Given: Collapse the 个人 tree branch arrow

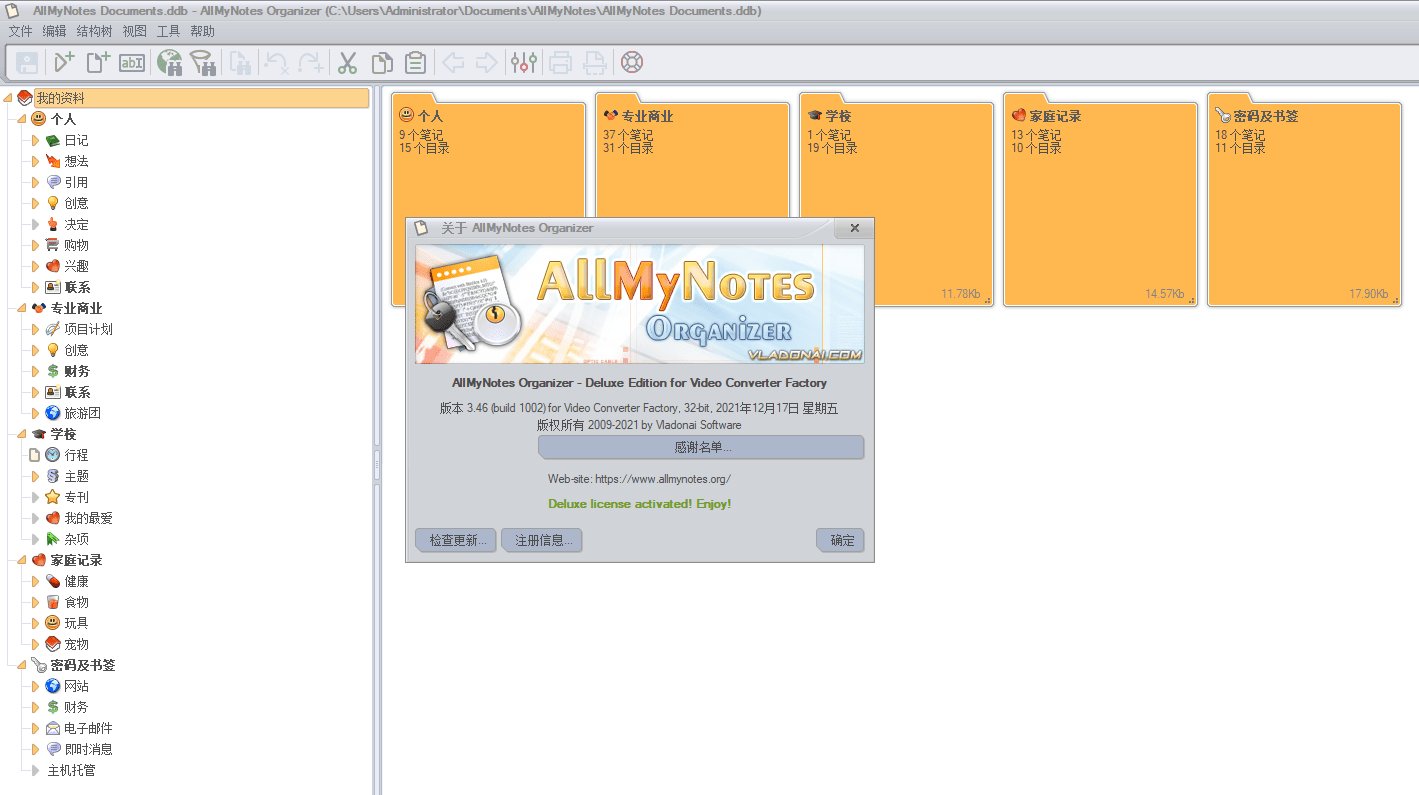Looking at the screenshot, I should [22, 119].
